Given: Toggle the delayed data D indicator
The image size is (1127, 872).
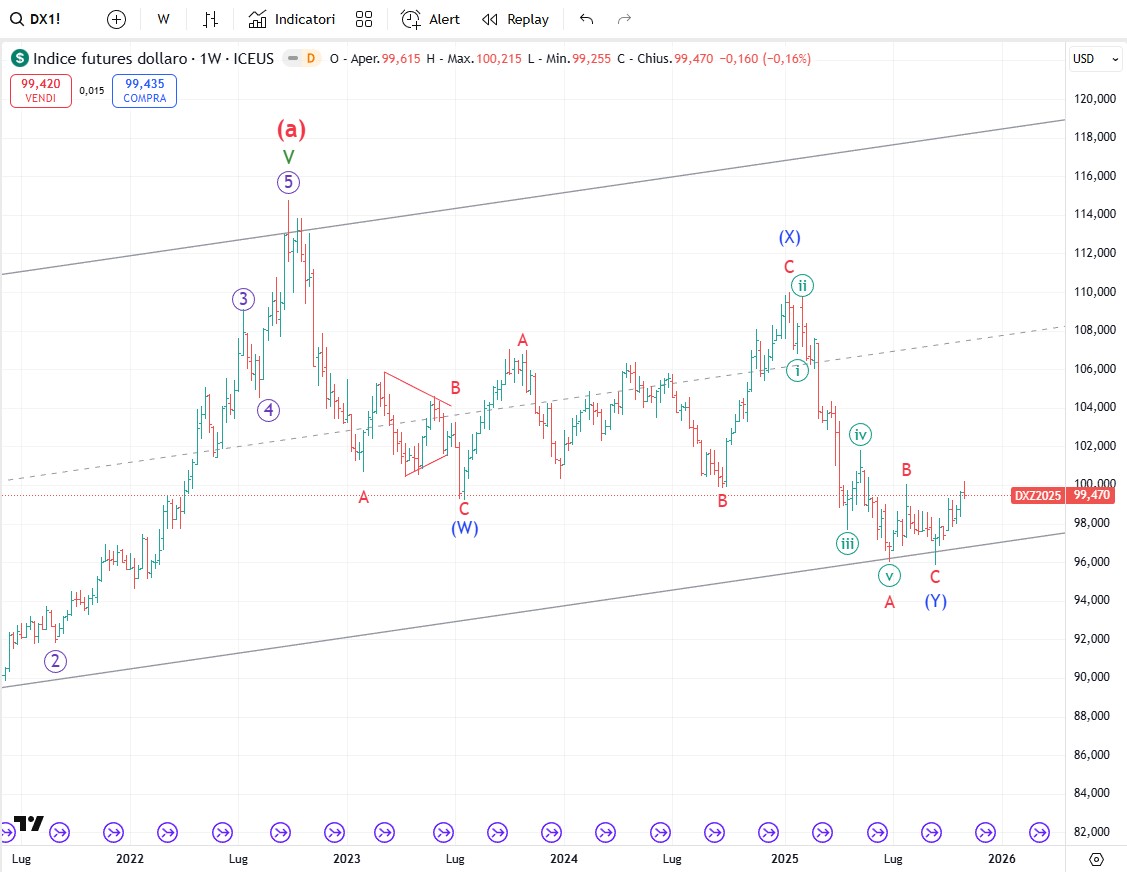Looking at the screenshot, I should click(310, 59).
